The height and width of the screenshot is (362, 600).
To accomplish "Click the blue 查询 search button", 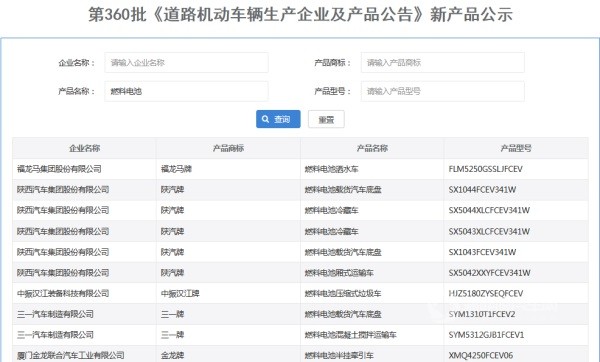I will [x=278, y=119].
